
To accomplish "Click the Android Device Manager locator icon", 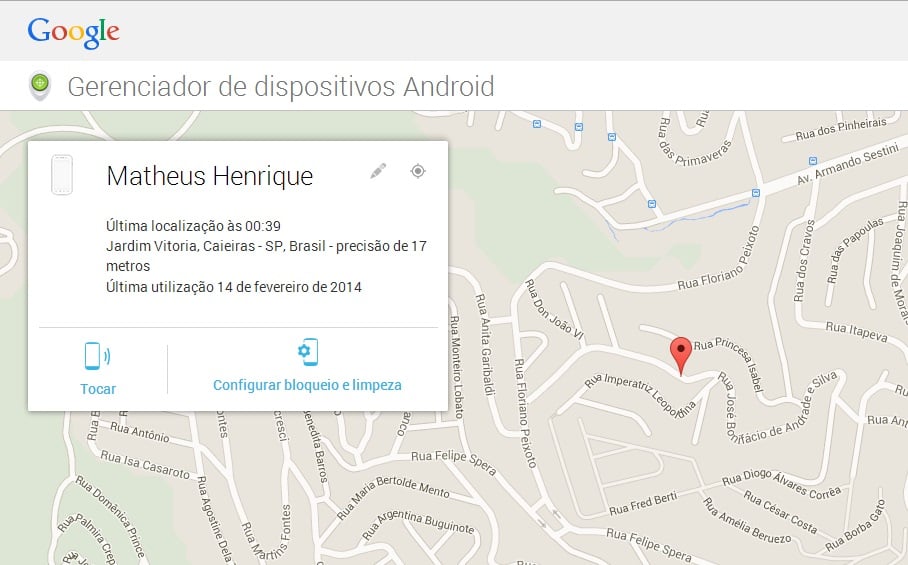I will [39, 86].
